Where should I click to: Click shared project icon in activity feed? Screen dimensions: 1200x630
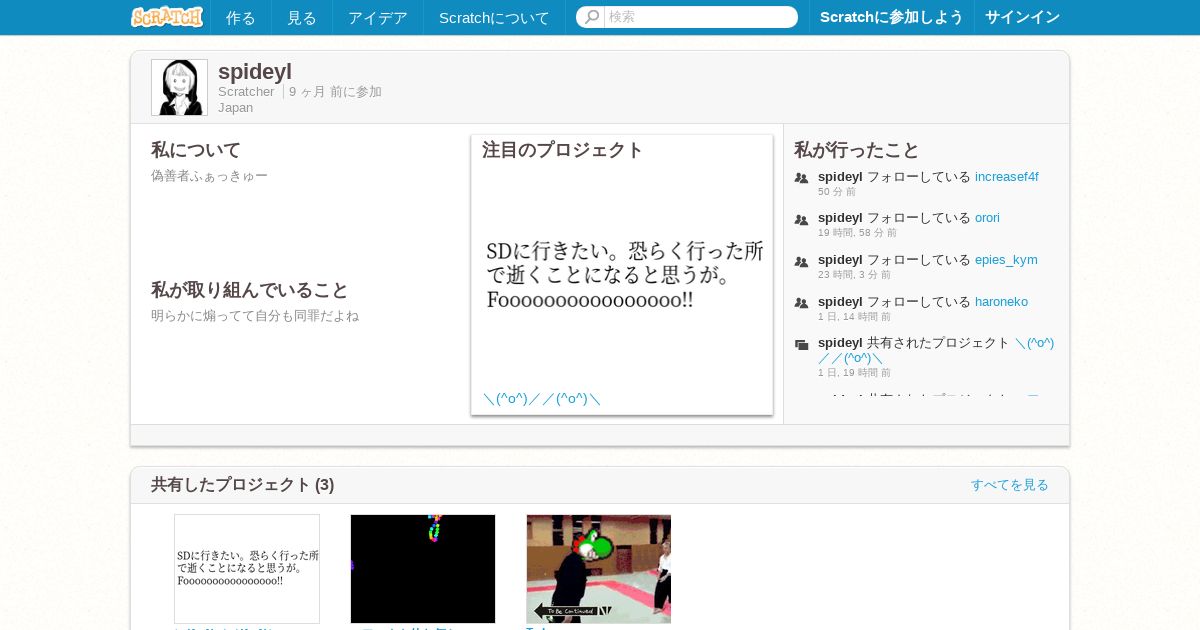pyautogui.click(x=801, y=345)
